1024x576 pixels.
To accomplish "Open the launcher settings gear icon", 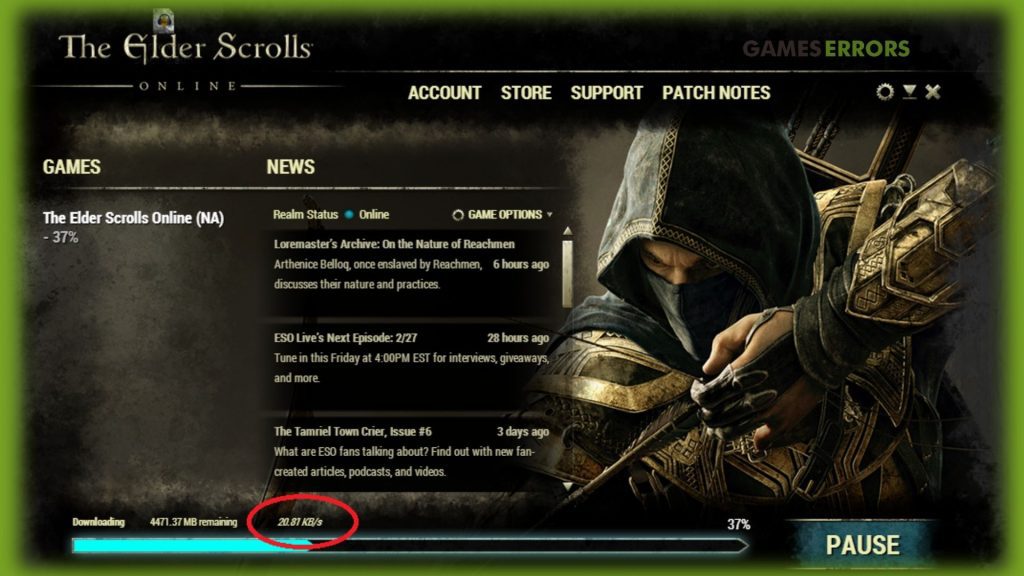I will (x=885, y=91).
